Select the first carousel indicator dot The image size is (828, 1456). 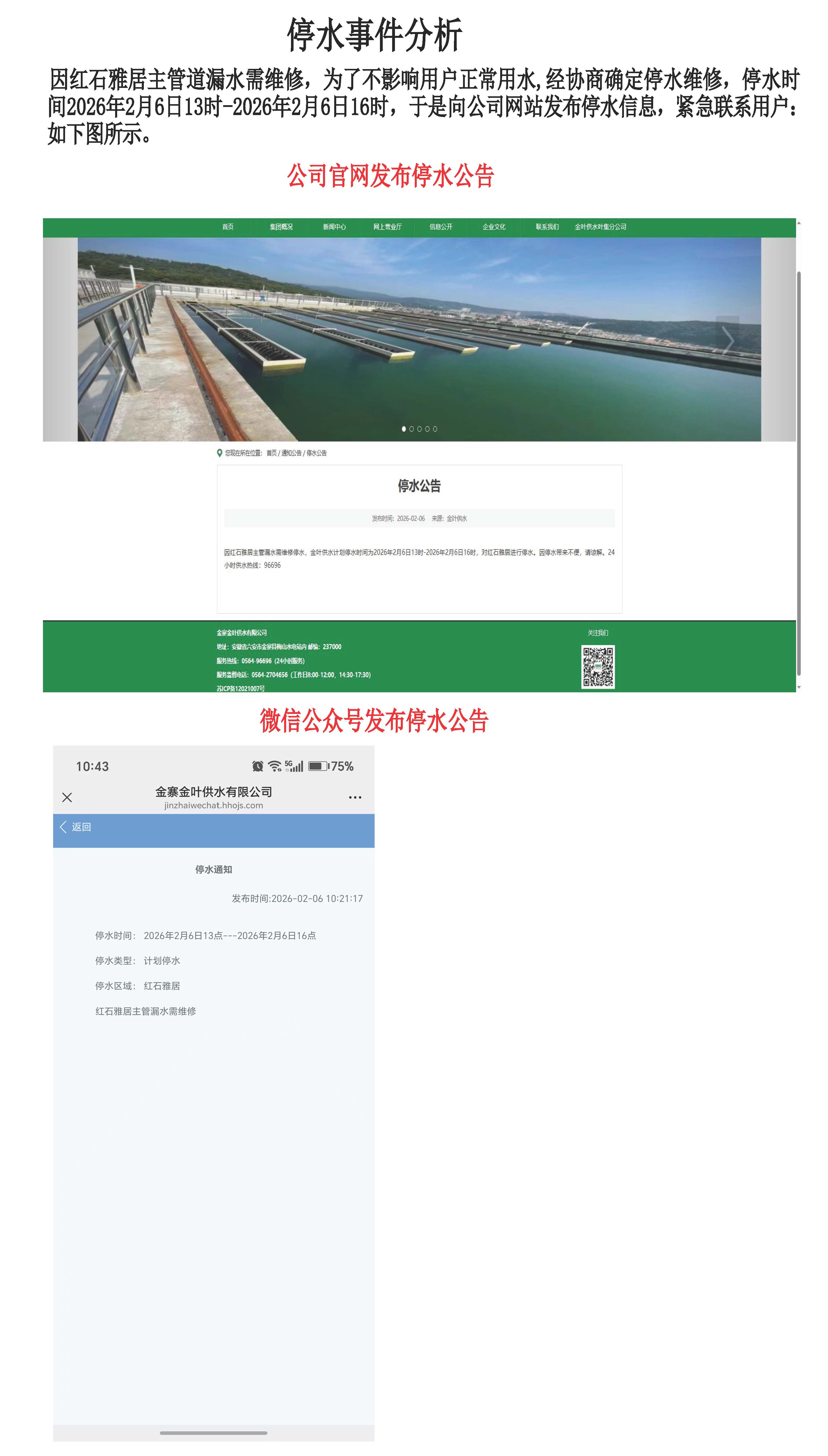click(x=404, y=429)
